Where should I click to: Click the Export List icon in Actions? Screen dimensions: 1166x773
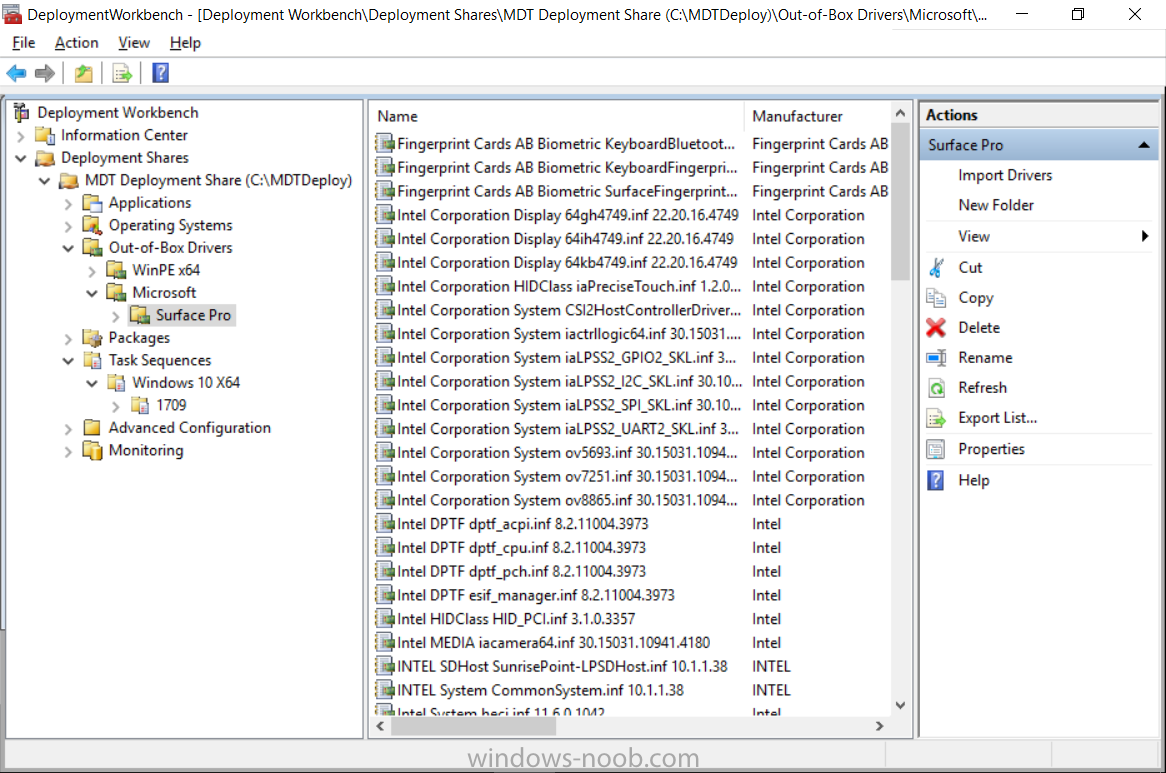coord(936,418)
